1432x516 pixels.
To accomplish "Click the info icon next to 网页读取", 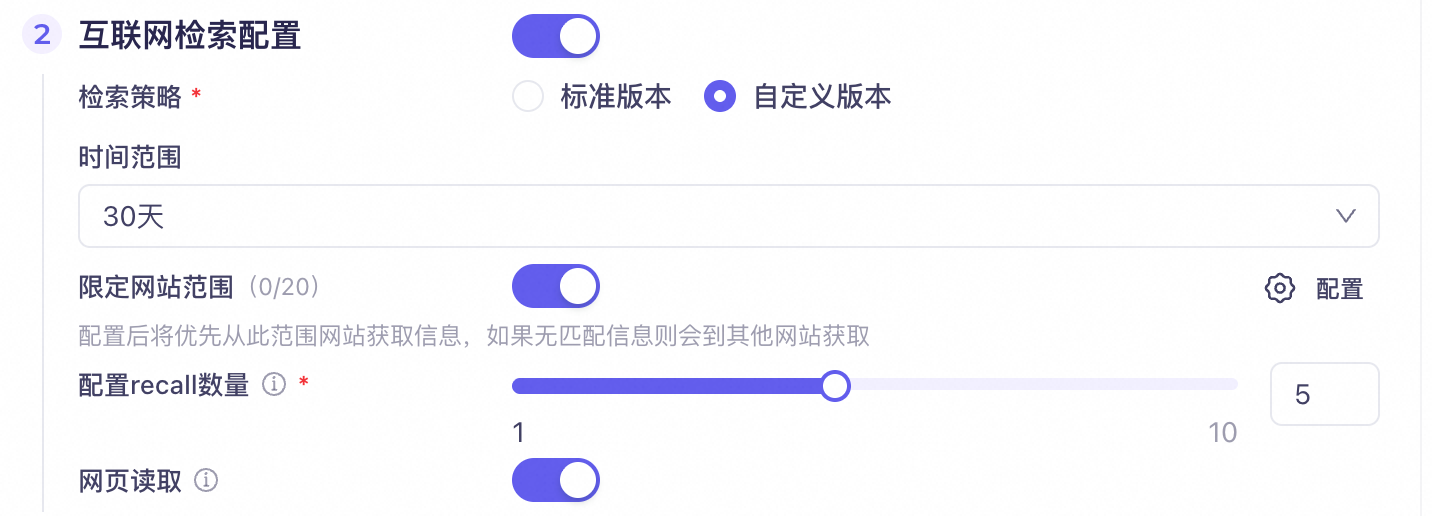I will coord(206,481).
